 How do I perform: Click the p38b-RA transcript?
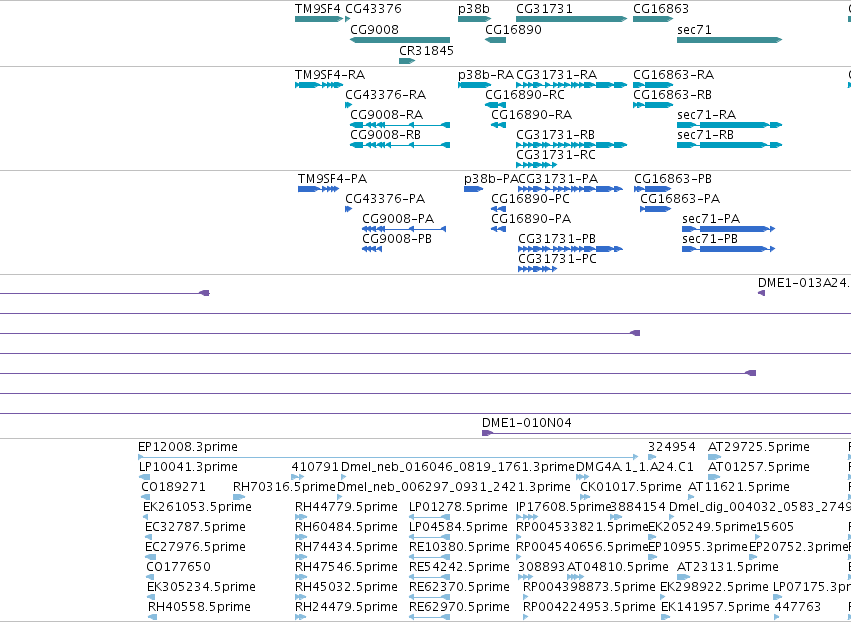474,85
